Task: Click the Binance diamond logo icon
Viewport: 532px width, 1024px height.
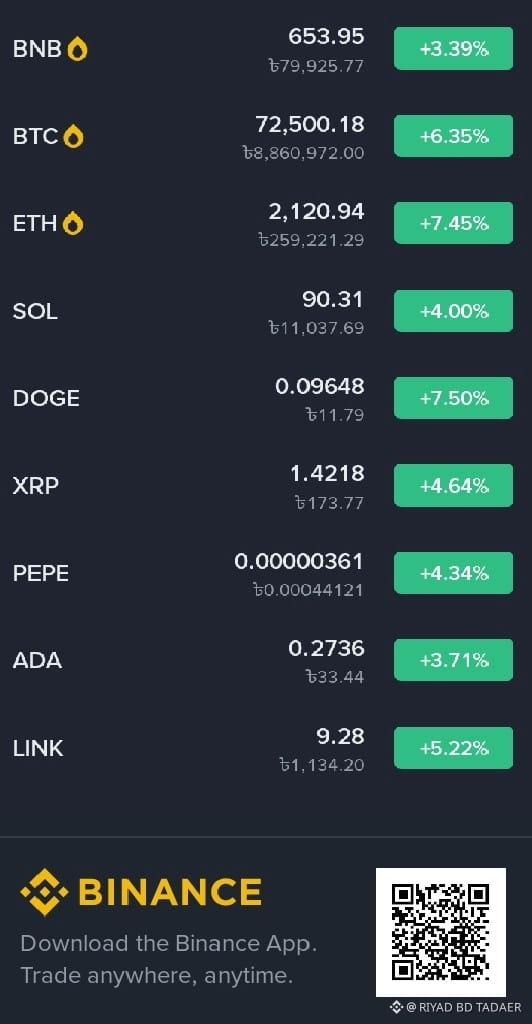Action: click(x=44, y=891)
